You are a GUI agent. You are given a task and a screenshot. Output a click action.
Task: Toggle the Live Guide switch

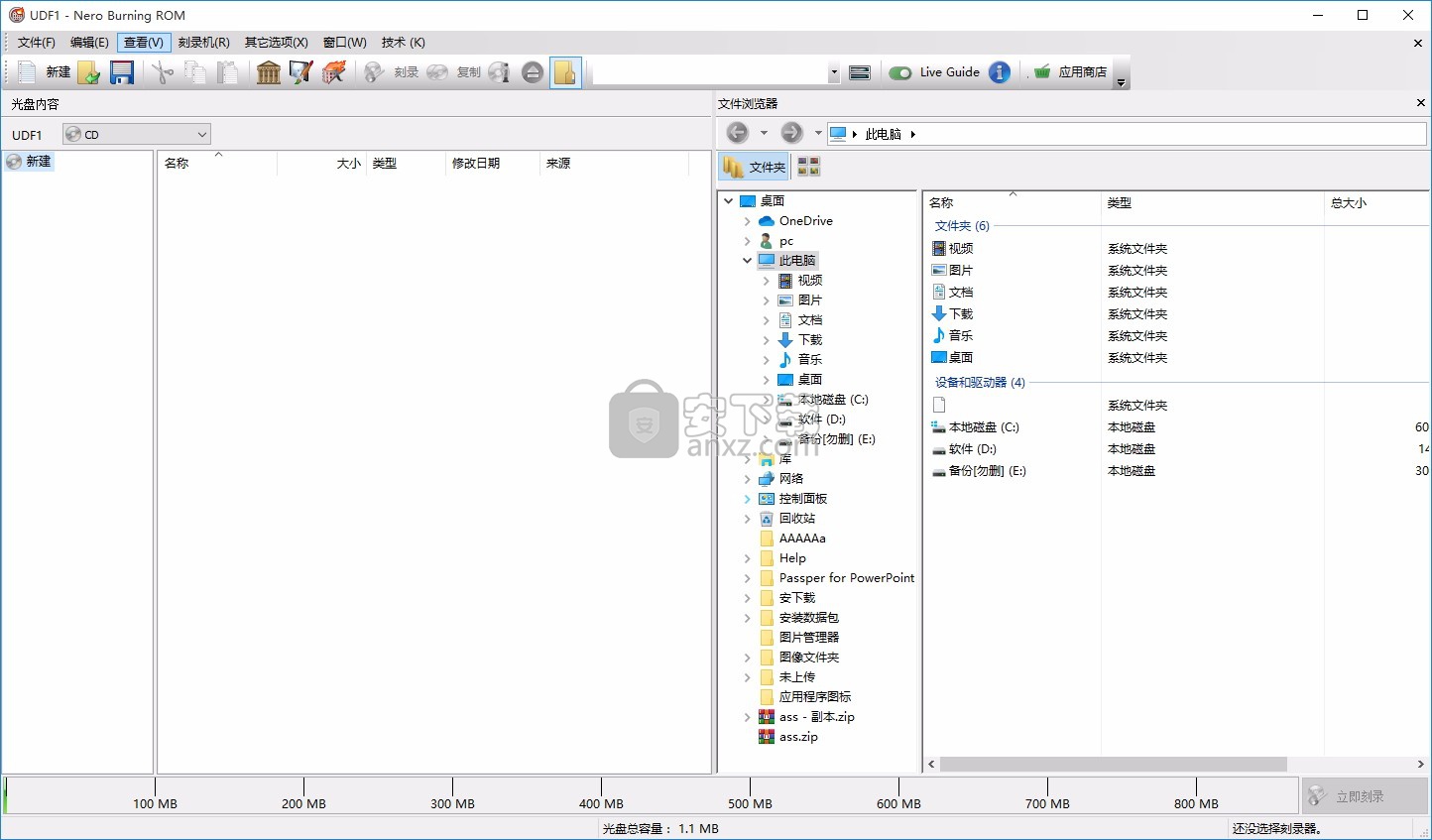pos(900,72)
